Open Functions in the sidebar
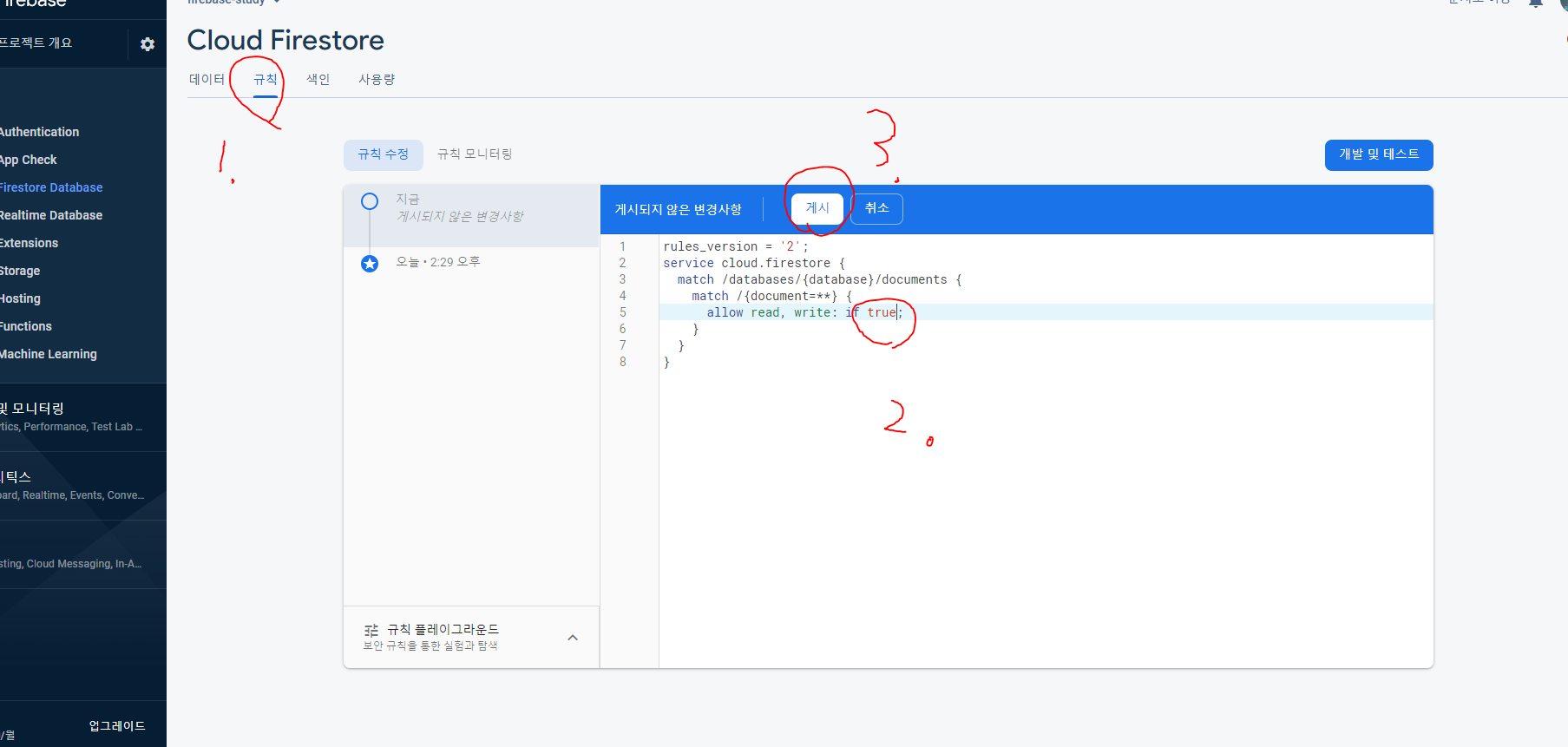The image size is (1568, 747). 26,326
